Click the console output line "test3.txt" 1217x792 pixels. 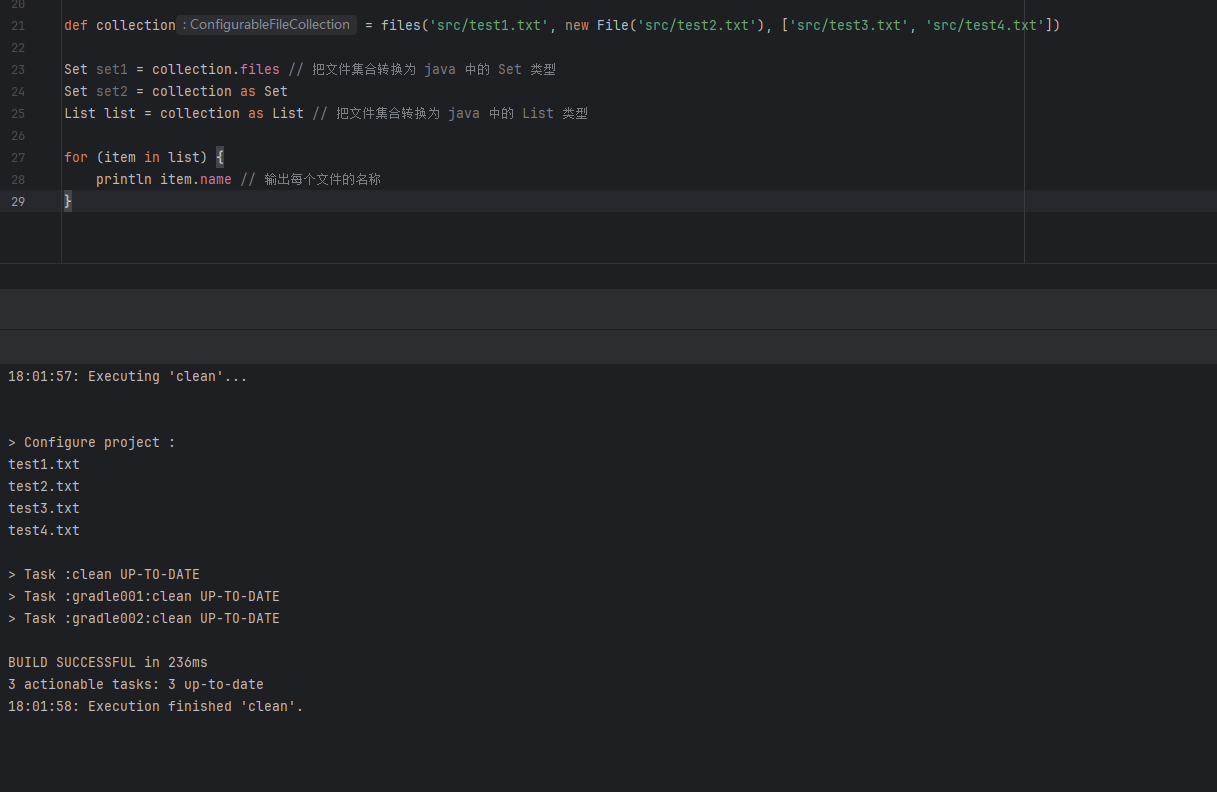click(x=44, y=508)
